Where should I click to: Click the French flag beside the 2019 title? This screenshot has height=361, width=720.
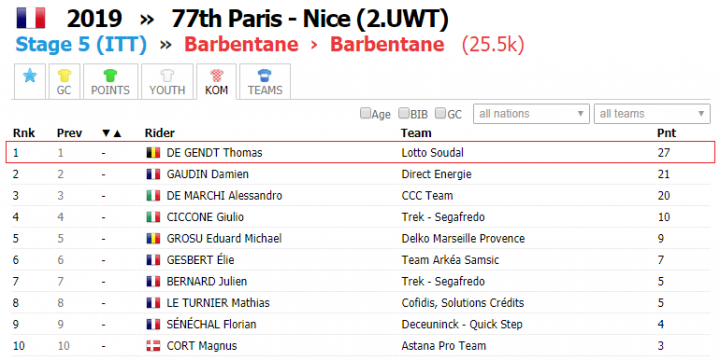pyautogui.click(x=31, y=18)
